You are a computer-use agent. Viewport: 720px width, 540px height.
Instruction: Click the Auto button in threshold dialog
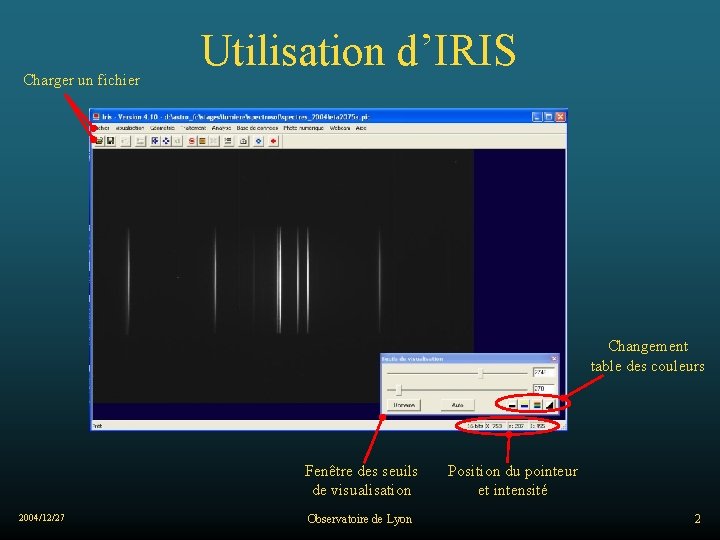tap(457, 405)
